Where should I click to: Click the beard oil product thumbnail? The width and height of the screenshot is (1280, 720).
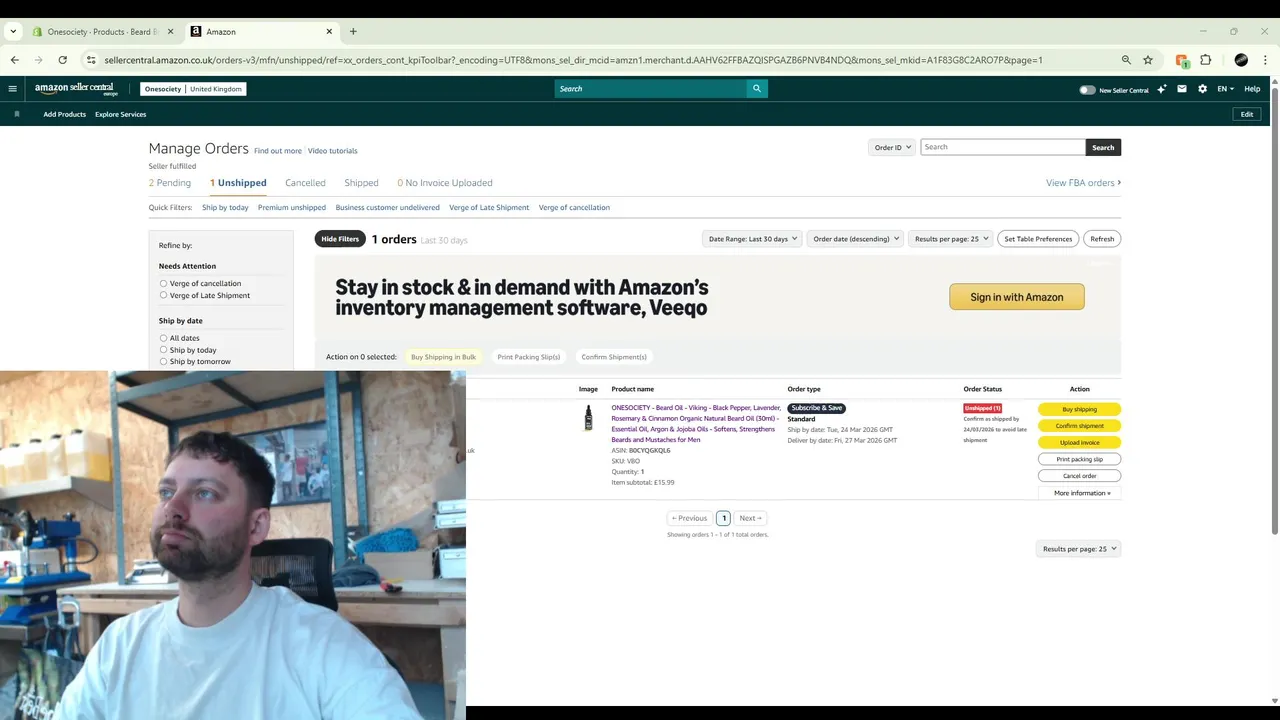(588, 418)
